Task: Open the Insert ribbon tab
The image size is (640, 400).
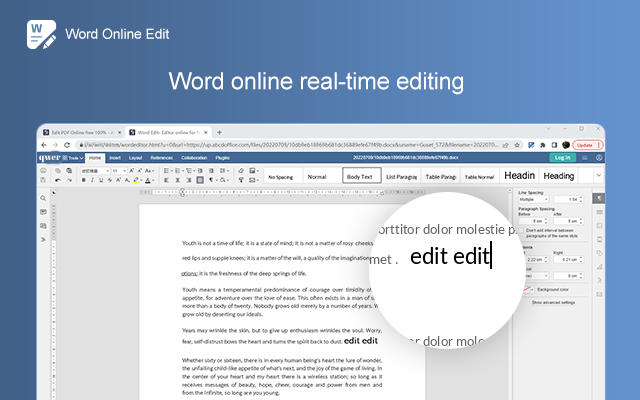Action: (x=115, y=157)
